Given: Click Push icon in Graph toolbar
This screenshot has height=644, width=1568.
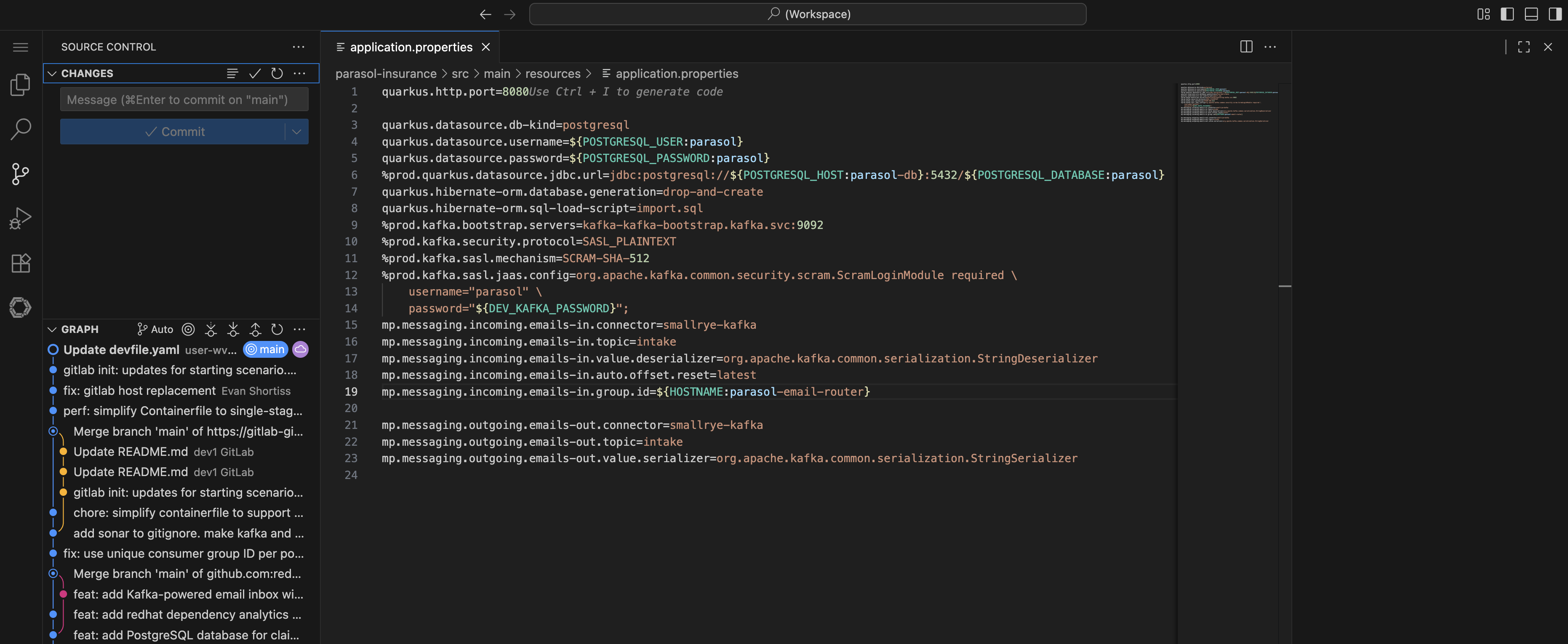Looking at the screenshot, I should 255,329.
